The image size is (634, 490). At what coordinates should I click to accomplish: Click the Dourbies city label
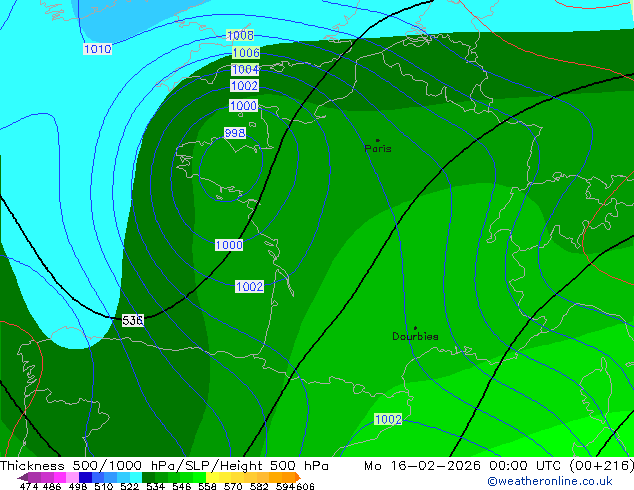pos(415,336)
